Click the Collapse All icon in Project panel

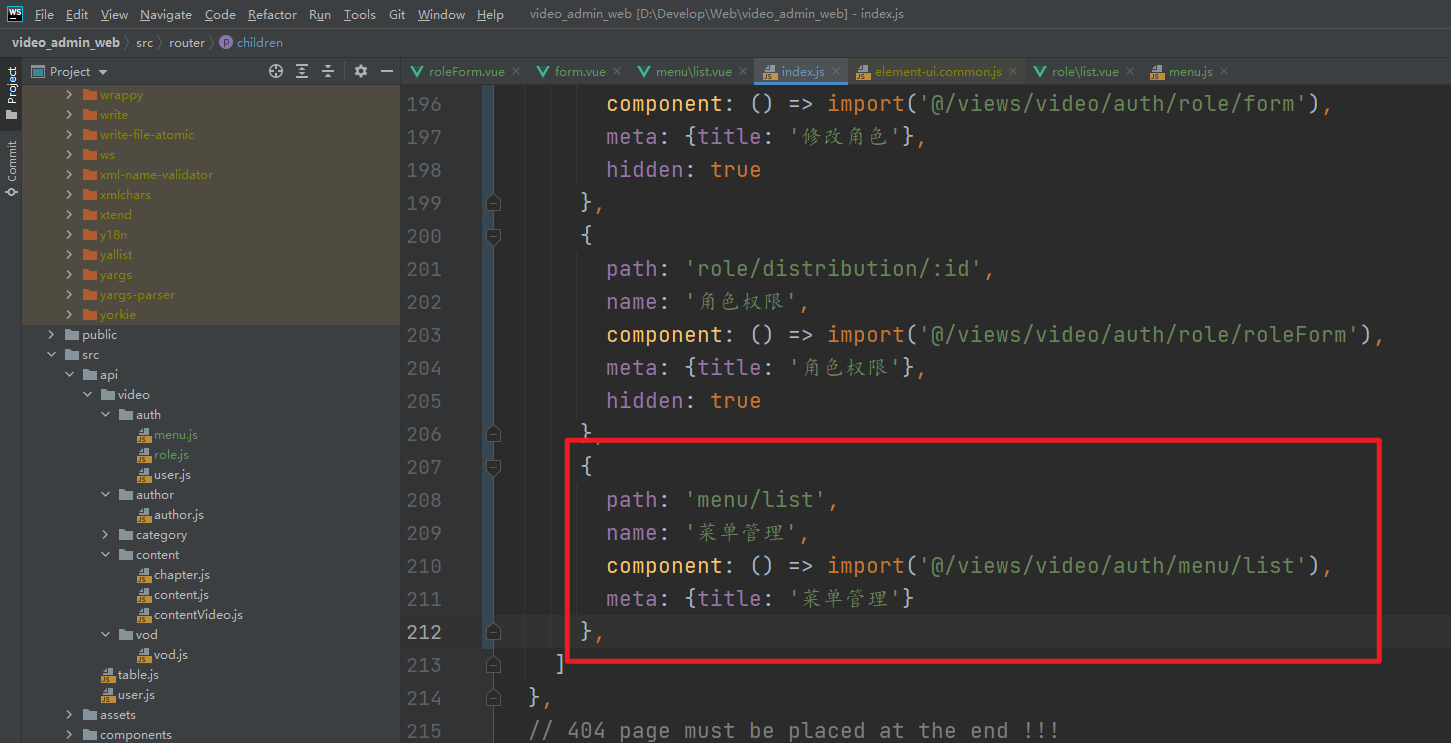coord(328,71)
